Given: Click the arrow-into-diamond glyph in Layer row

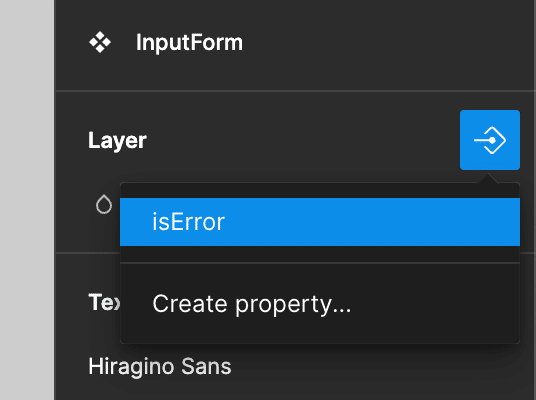Looking at the screenshot, I should [490, 140].
